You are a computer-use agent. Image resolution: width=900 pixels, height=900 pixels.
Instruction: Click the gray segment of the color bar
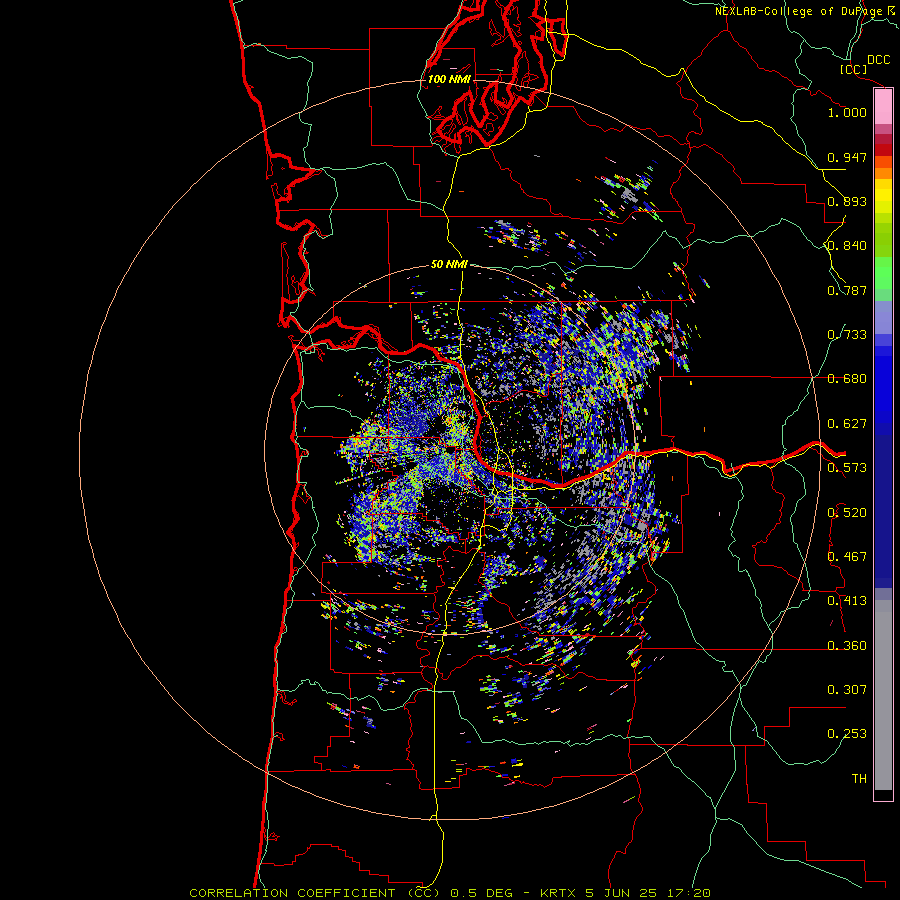click(x=883, y=695)
